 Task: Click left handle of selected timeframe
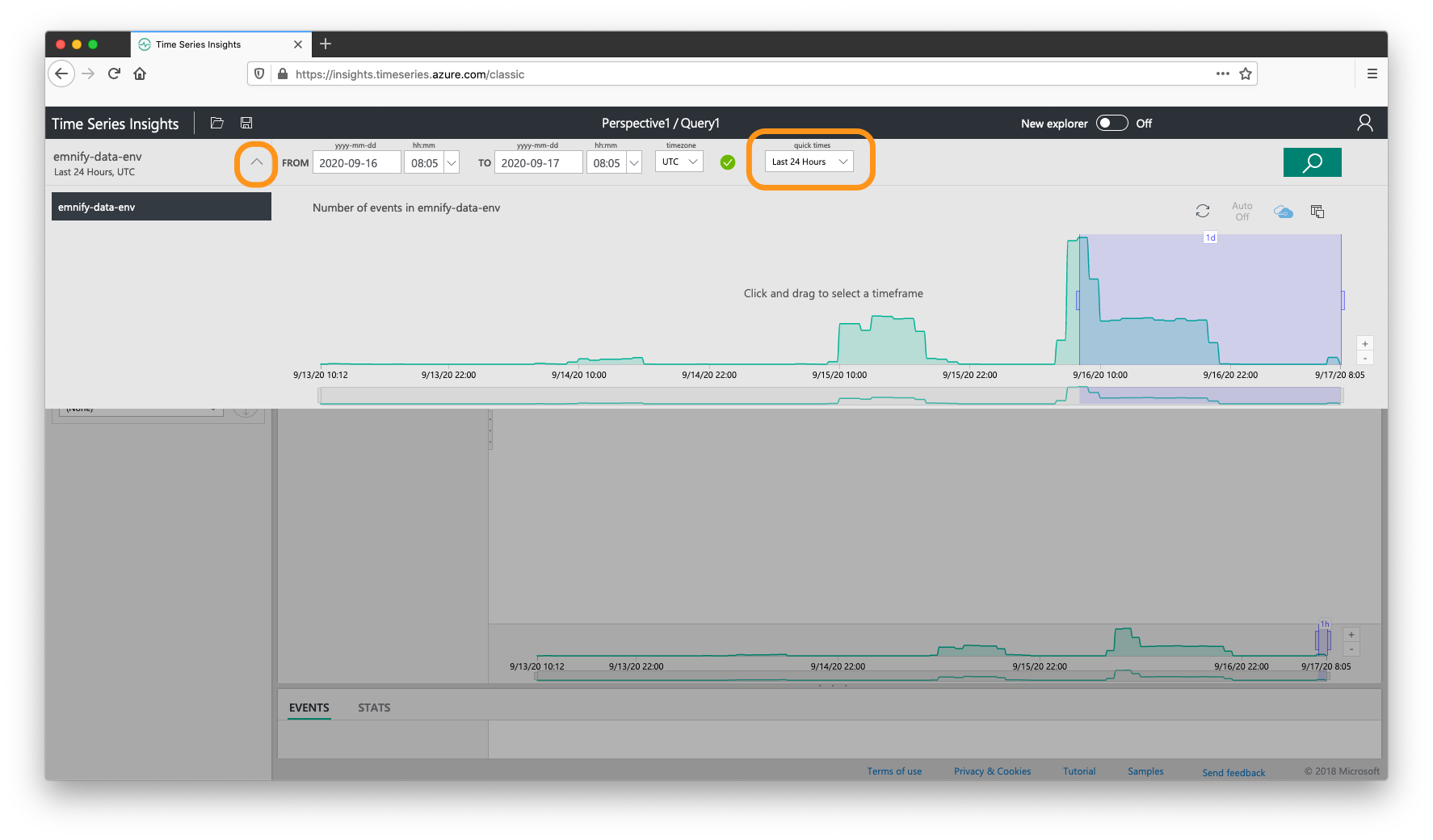[1078, 300]
